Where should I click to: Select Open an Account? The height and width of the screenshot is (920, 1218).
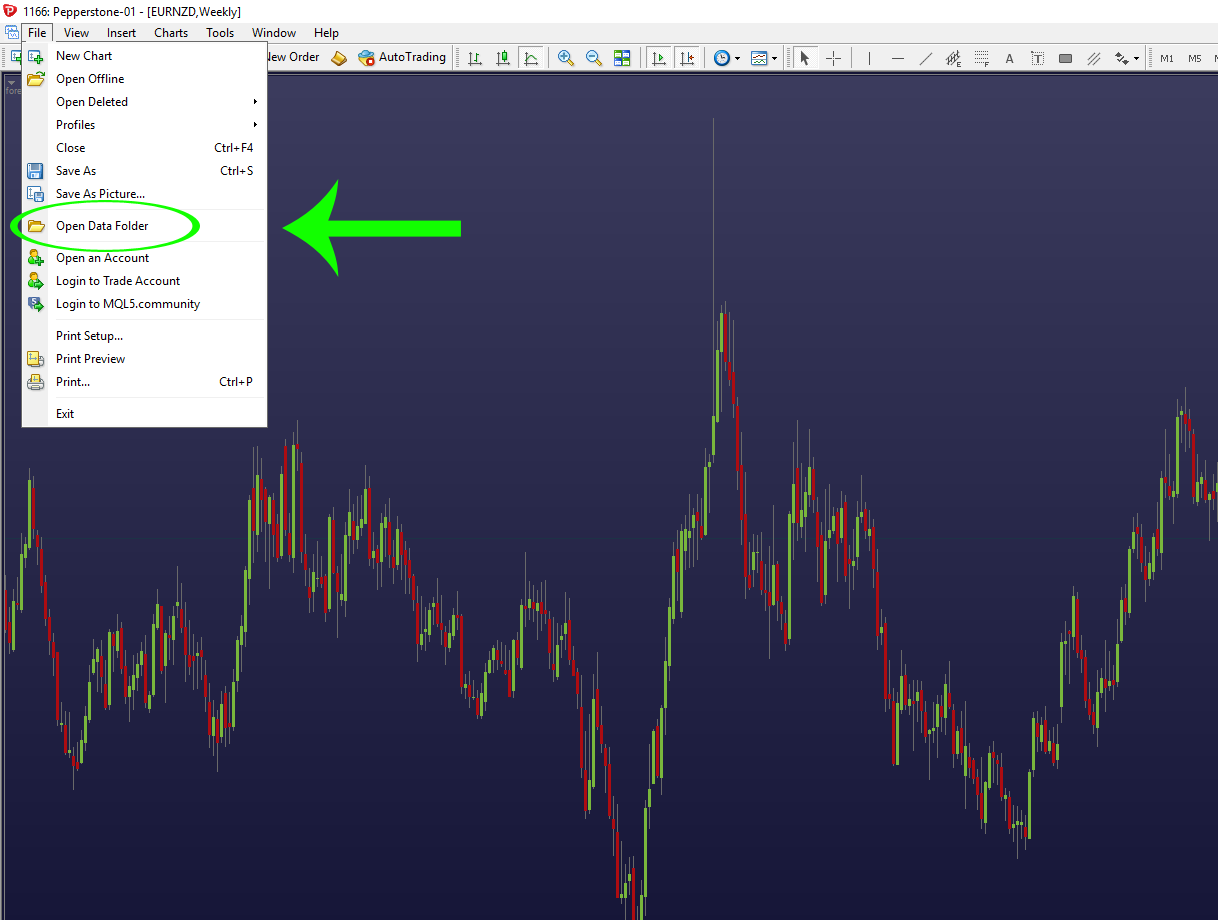pyautogui.click(x=145, y=258)
